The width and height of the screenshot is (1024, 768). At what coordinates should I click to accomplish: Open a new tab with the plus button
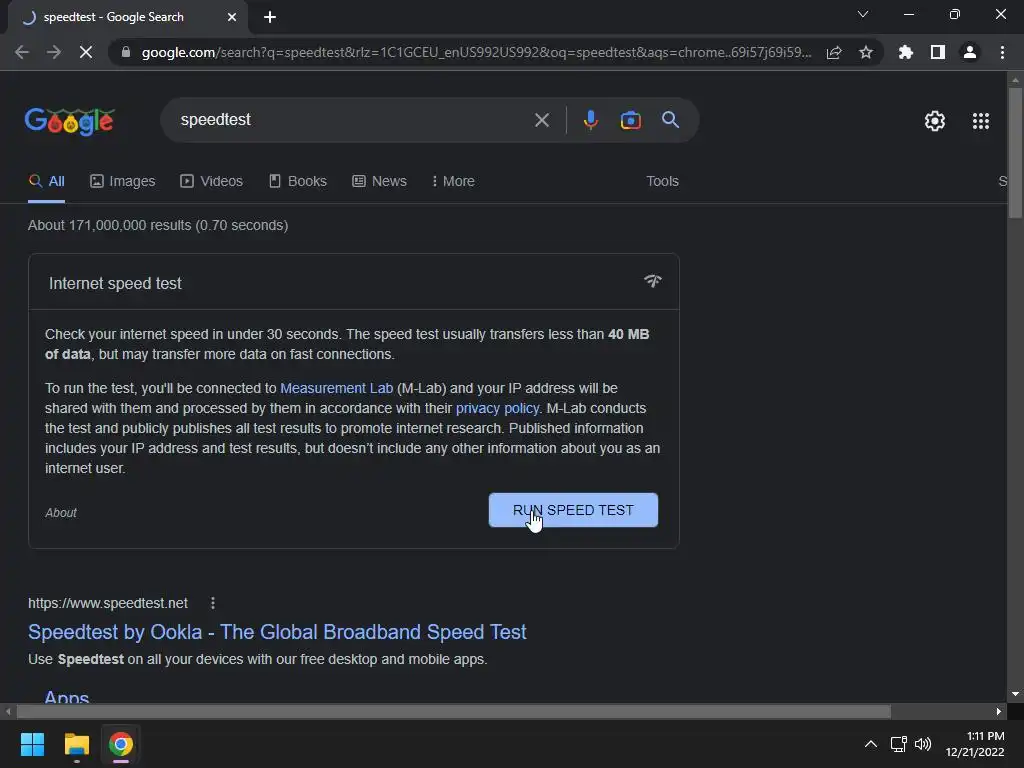pyautogui.click(x=270, y=17)
